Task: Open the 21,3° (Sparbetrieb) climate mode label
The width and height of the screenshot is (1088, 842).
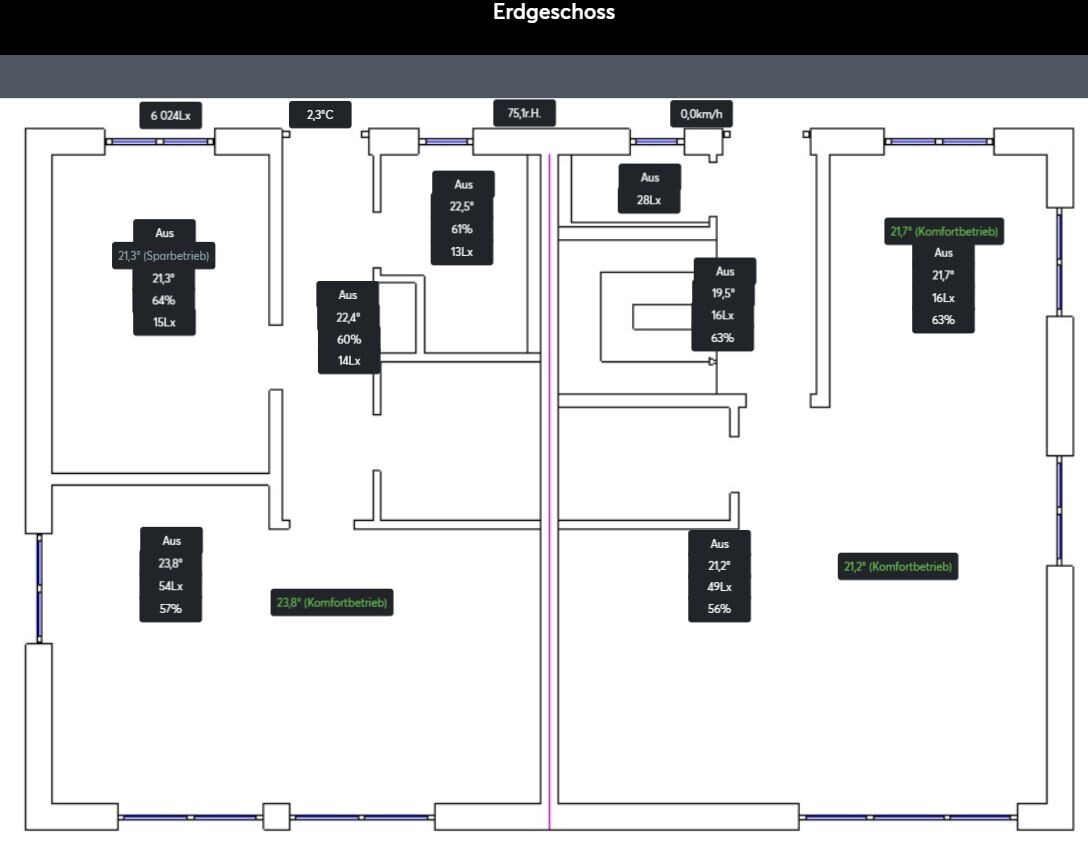Action: point(164,256)
